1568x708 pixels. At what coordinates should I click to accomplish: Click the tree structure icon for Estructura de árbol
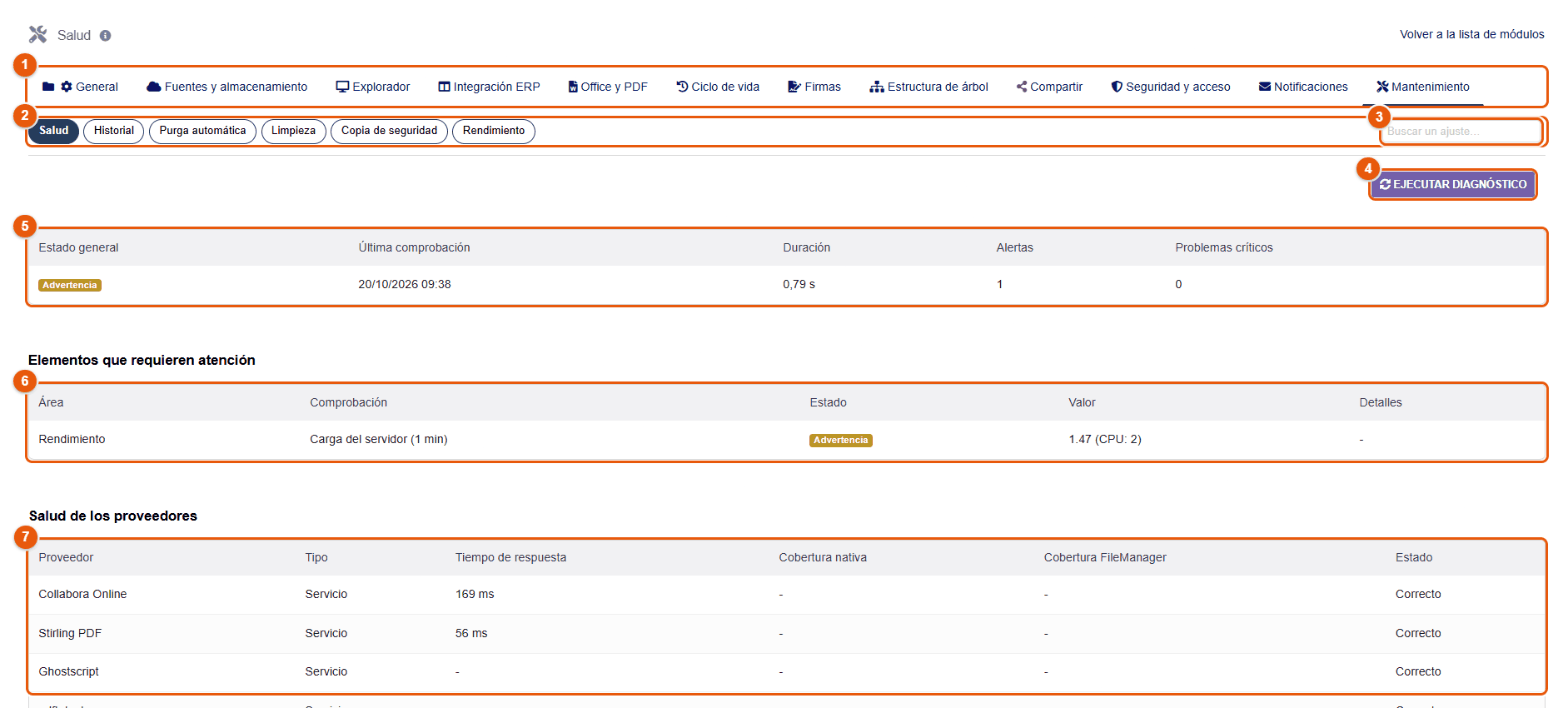point(877,87)
